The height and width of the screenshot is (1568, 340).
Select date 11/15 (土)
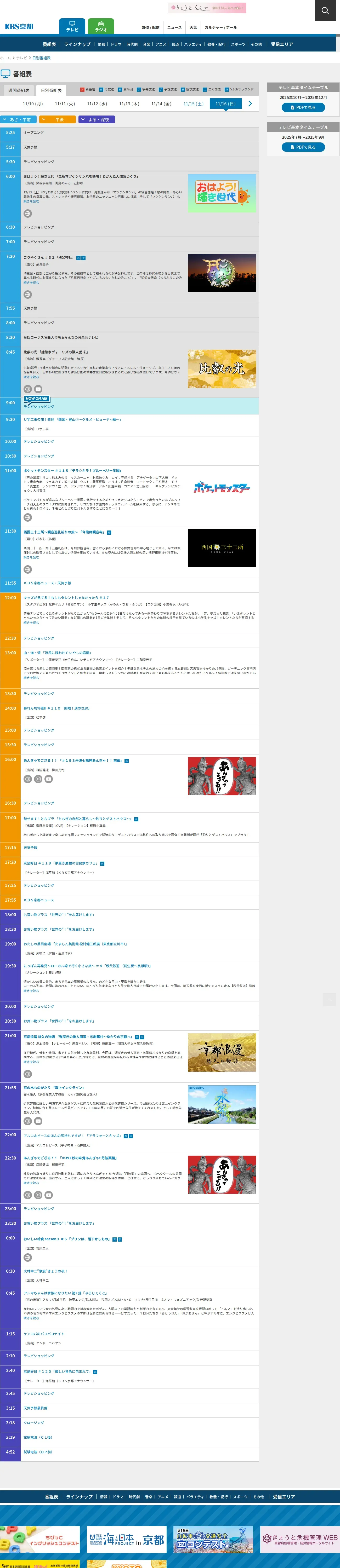pyautogui.click(x=193, y=104)
